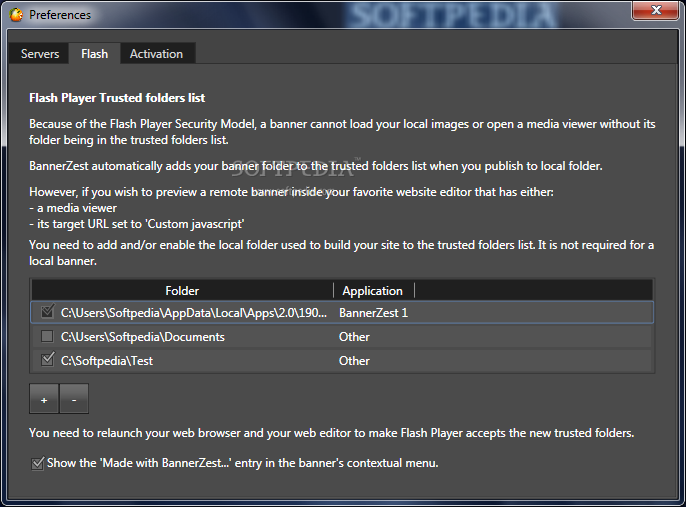
Task: Add a trusted folder with the + button
Action: coord(44,399)
